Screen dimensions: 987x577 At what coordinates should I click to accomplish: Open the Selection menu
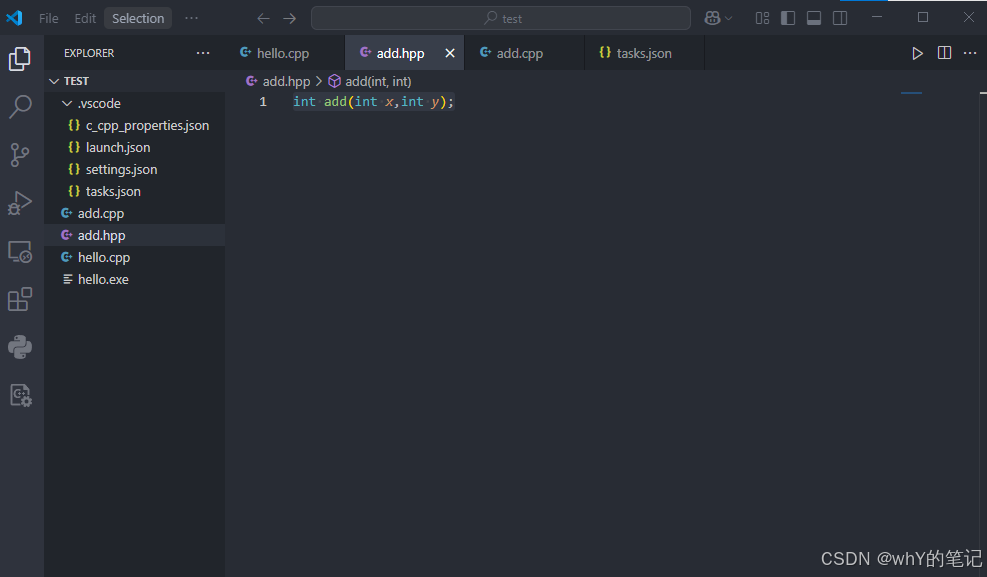point(138,18)
